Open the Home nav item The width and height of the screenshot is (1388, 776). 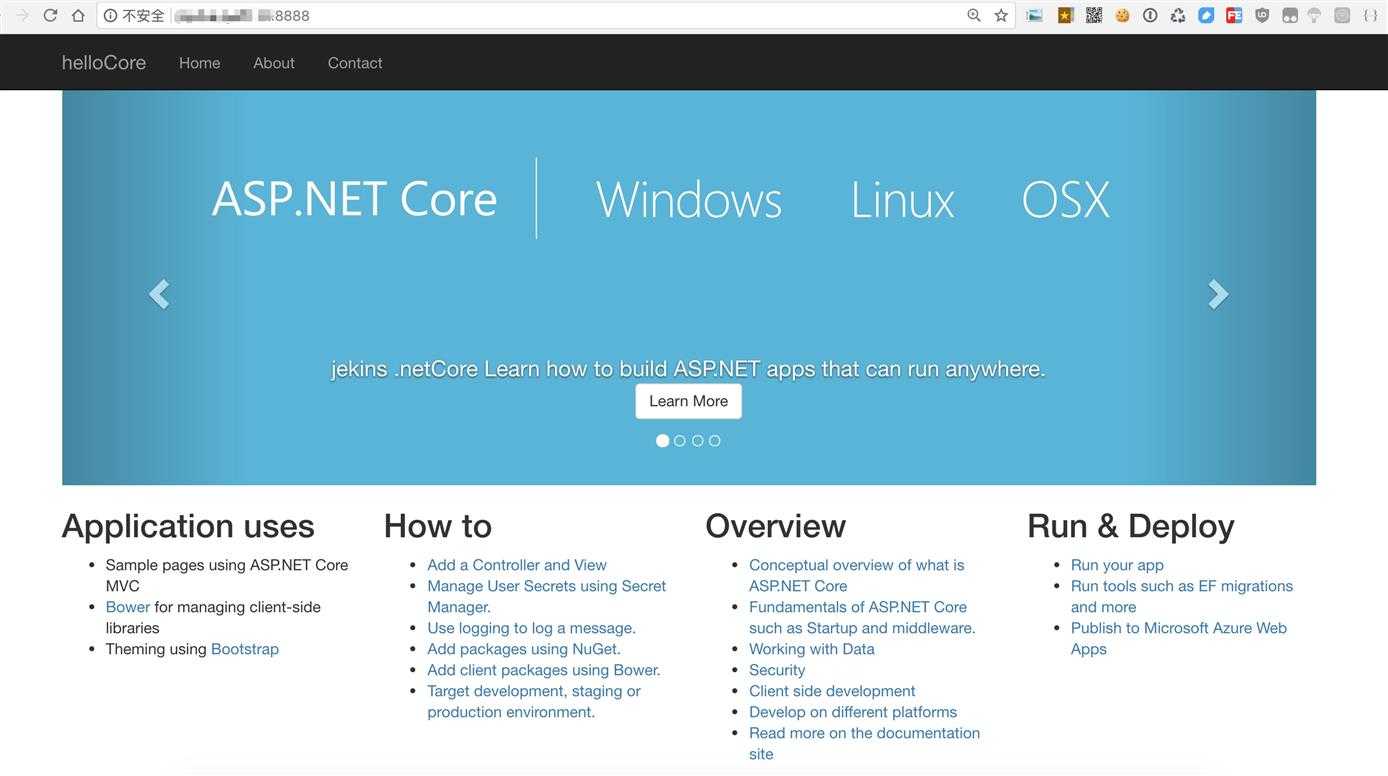tap(200, 63)
